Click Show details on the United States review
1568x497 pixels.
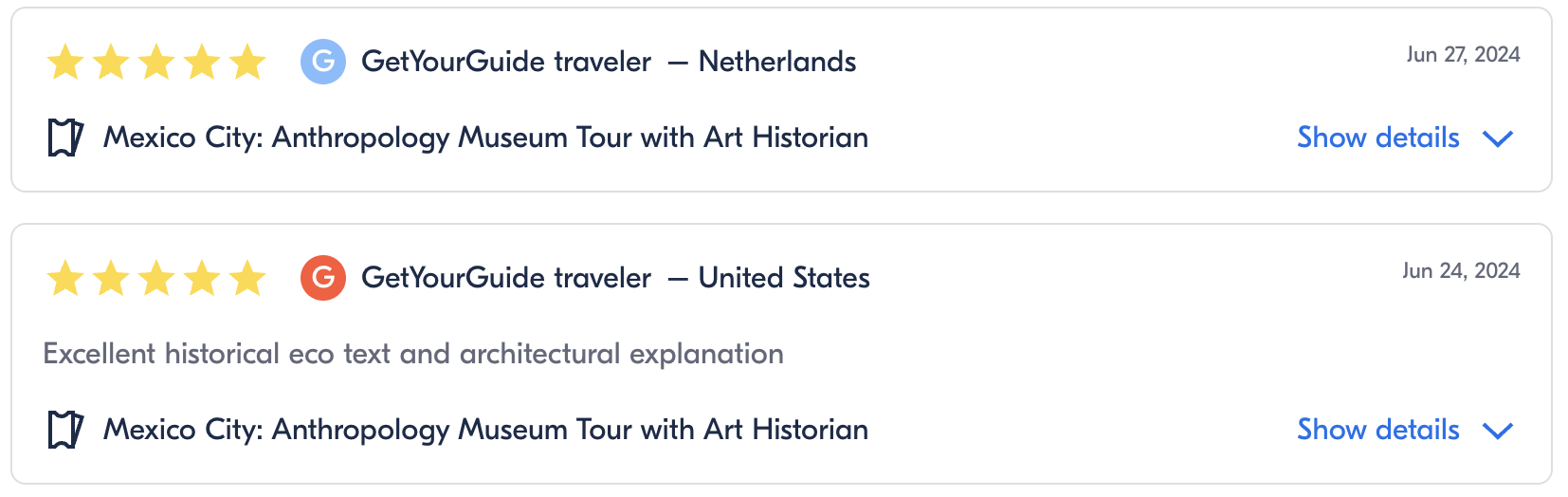click(1377, 431)
